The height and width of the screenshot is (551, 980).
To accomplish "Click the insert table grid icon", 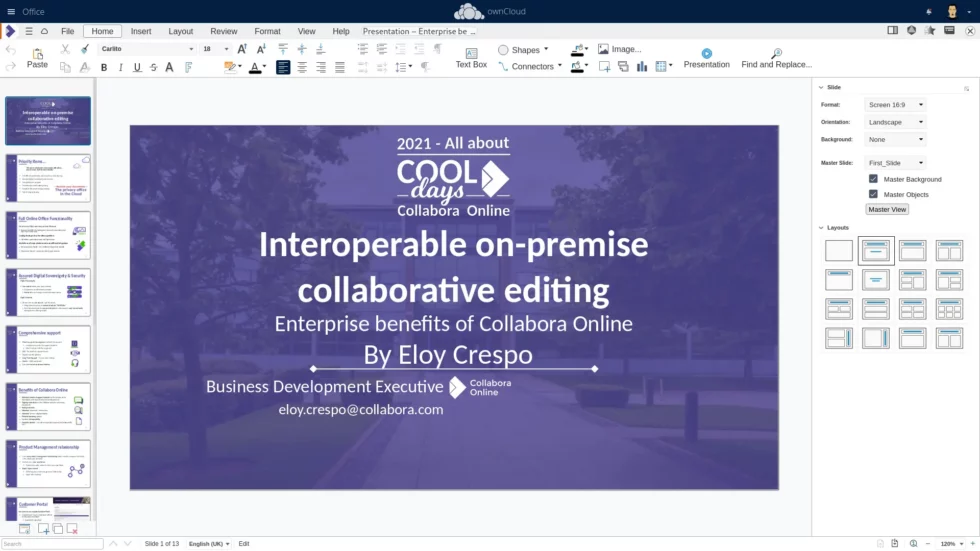I will click(661, 66).
